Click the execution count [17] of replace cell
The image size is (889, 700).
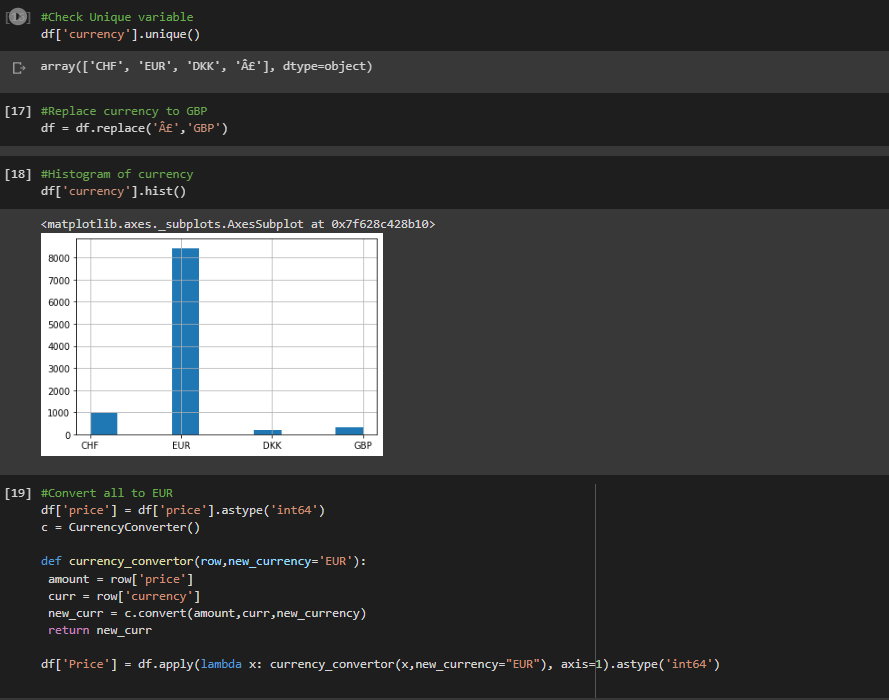tap(18, 111)
